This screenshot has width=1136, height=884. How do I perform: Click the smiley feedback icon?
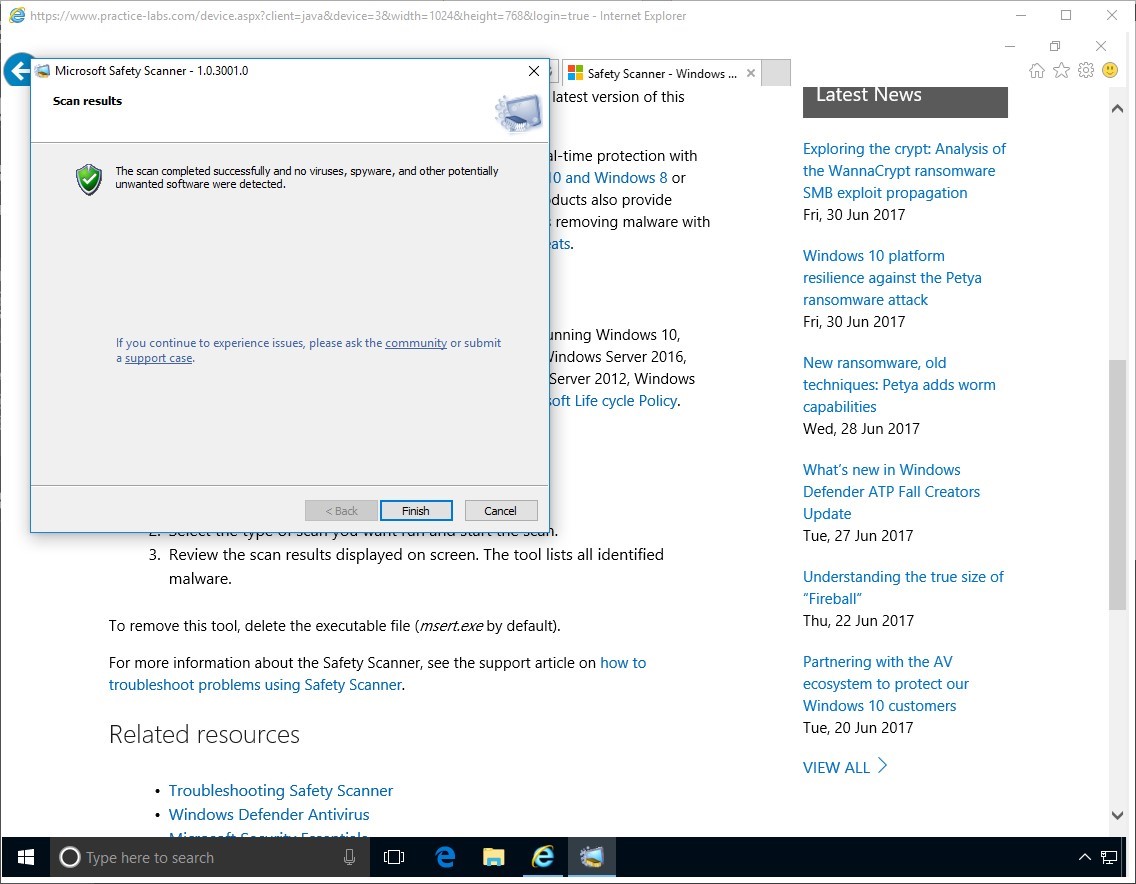click(x=1110, y=70)
